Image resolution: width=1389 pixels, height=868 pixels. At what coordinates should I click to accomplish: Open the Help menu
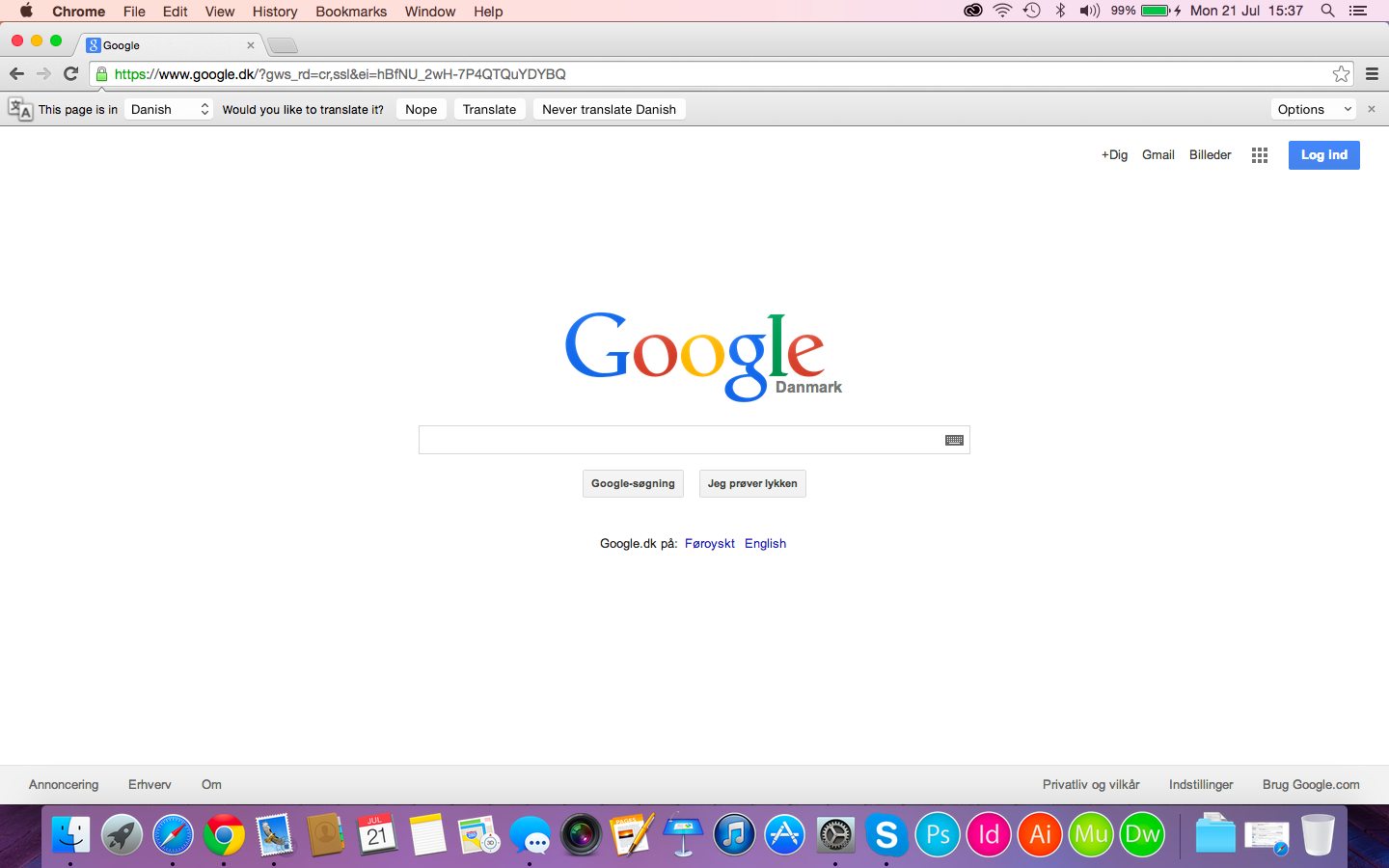click(x=488, y=12)
